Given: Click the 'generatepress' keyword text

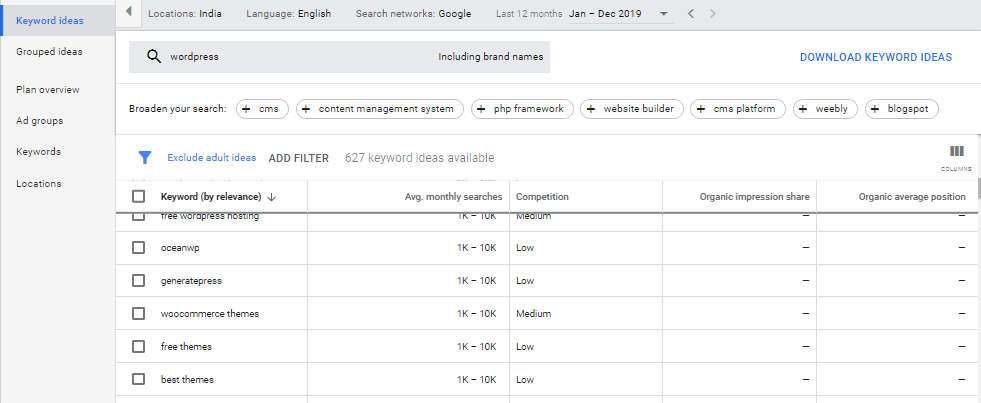Looking at the screenshot, I should (191, 281).
